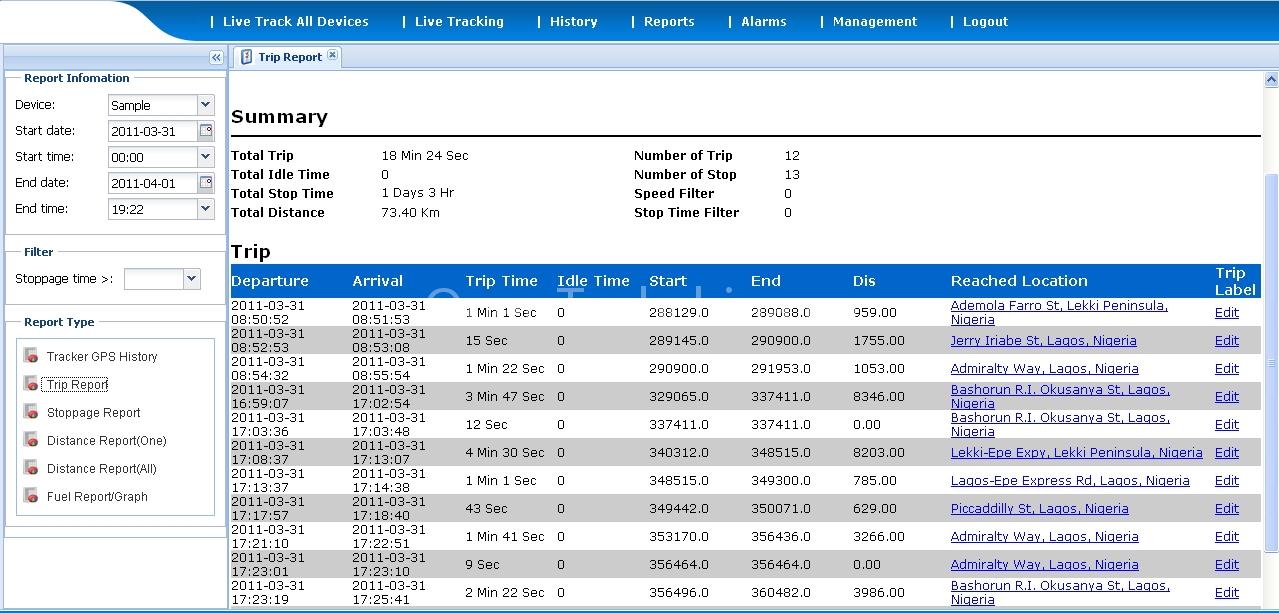Open Piccaddilly St, Lagos link
The height and width of the screenshot is (613, 1279).
point(1039,508)
